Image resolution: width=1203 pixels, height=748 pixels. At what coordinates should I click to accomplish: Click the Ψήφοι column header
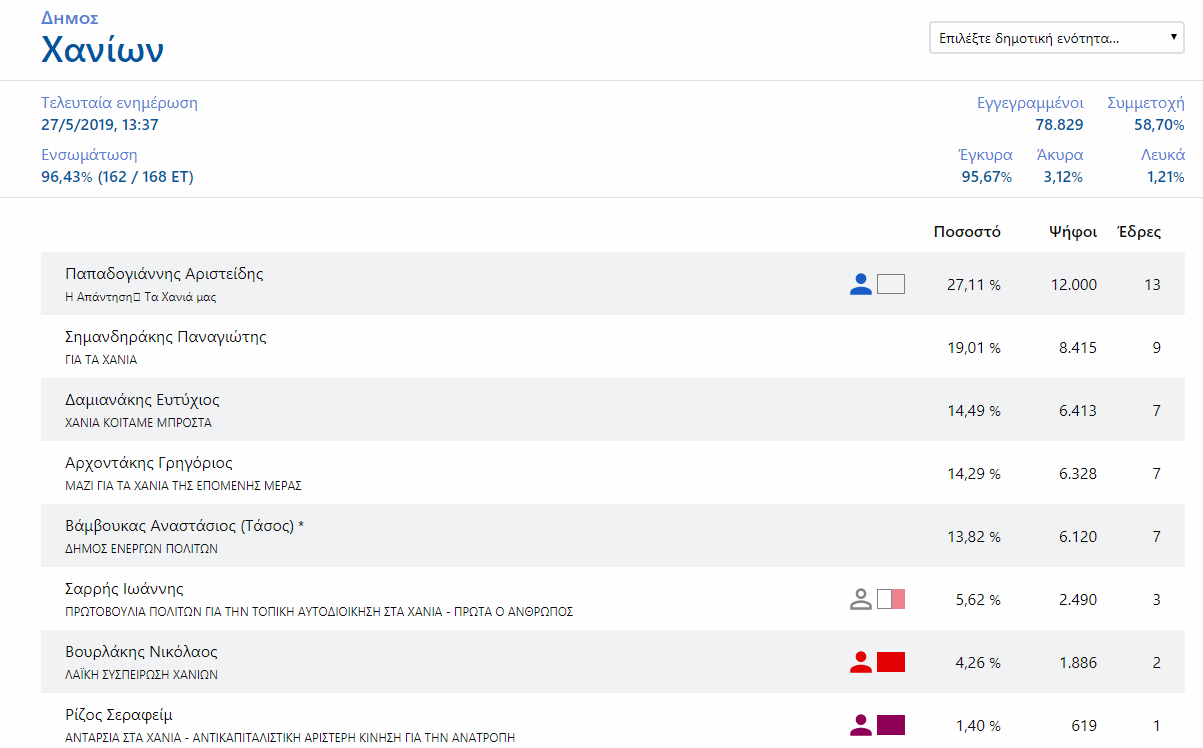(1073, 232)
